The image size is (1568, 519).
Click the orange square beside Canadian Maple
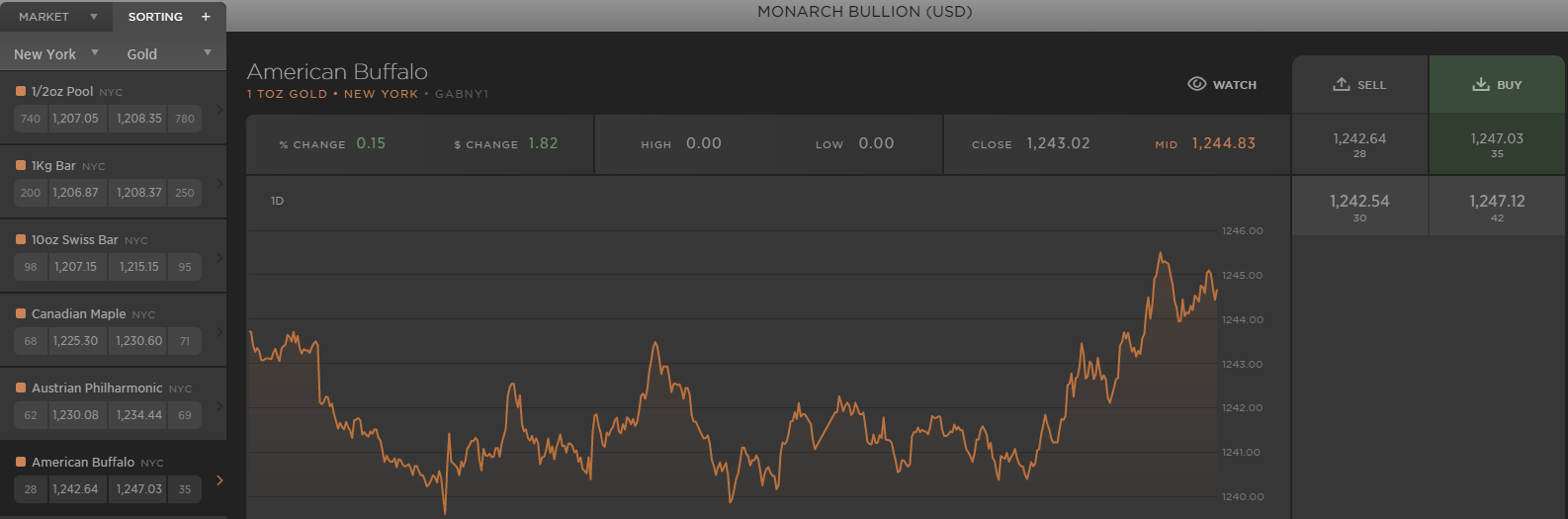pos(21,313)
